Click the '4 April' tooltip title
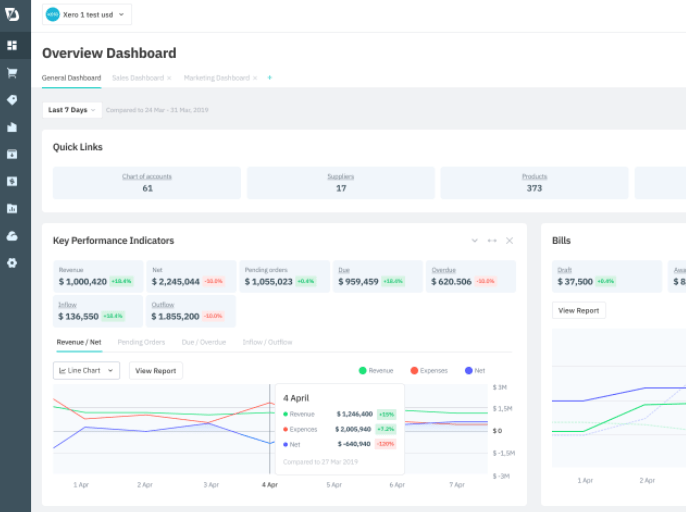The width and height of the screenshot is (686, 512). pyautogui.click(x=296, y=398)
